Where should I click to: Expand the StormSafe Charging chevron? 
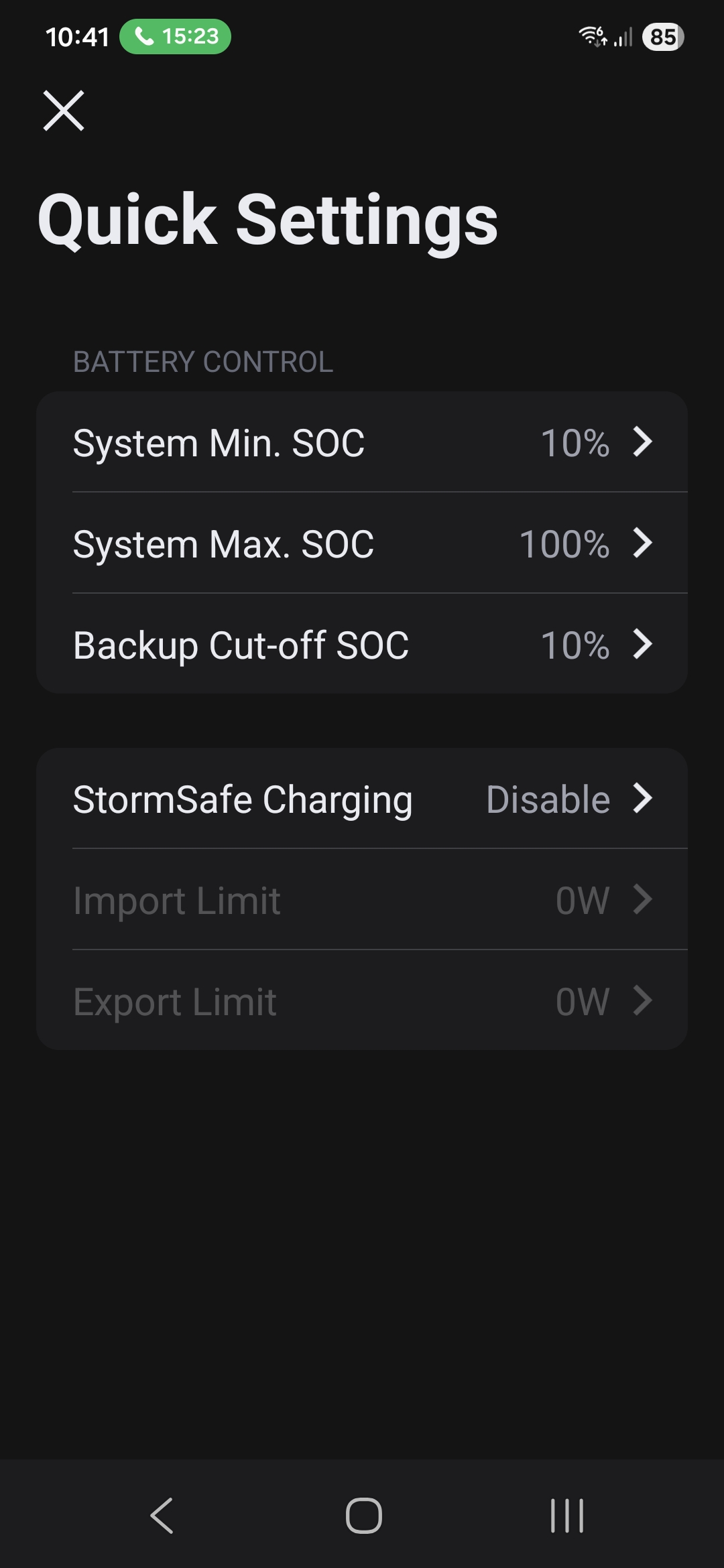tap(642, 799)
